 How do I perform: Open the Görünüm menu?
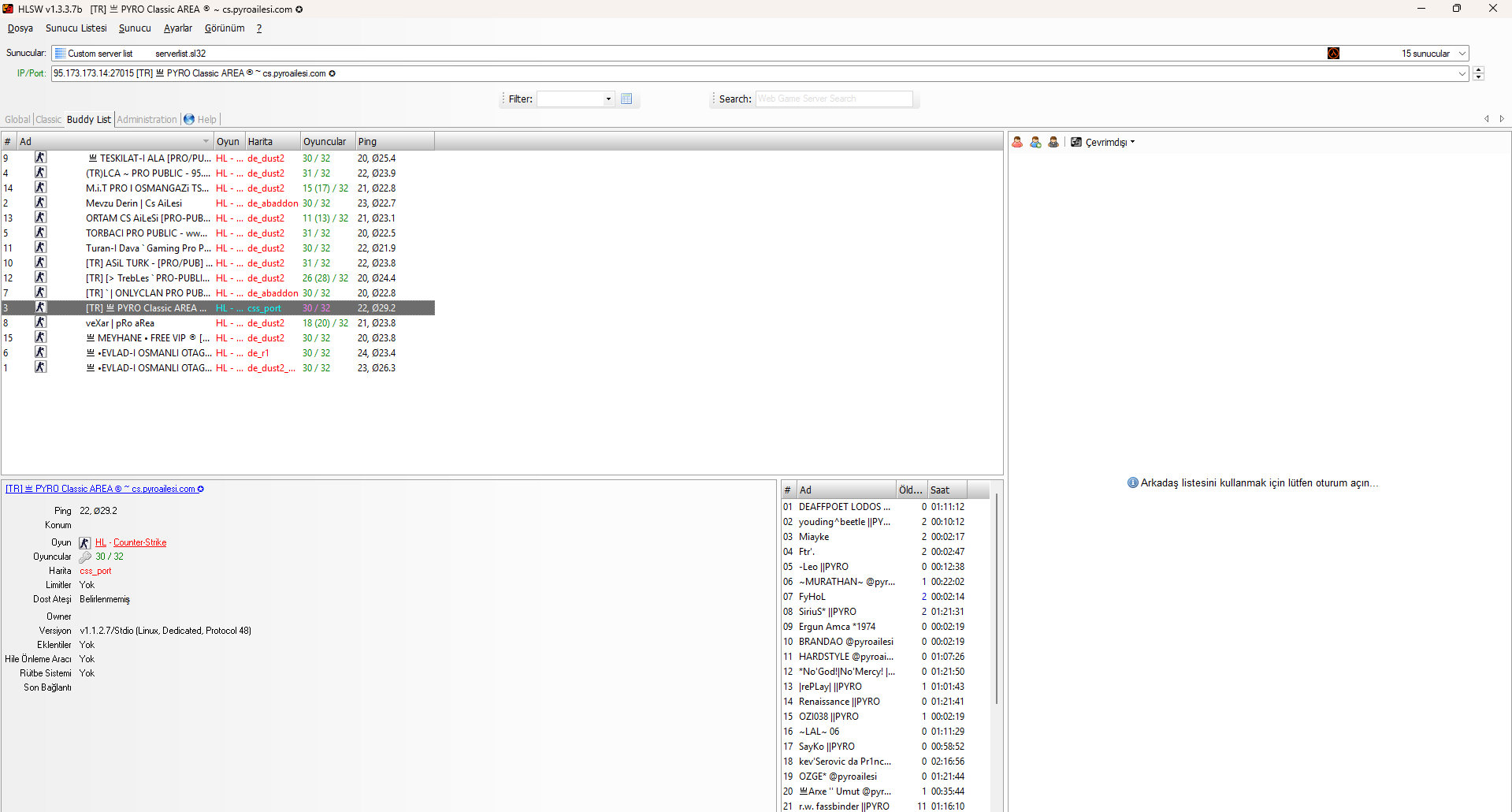[x=225, y=28]
